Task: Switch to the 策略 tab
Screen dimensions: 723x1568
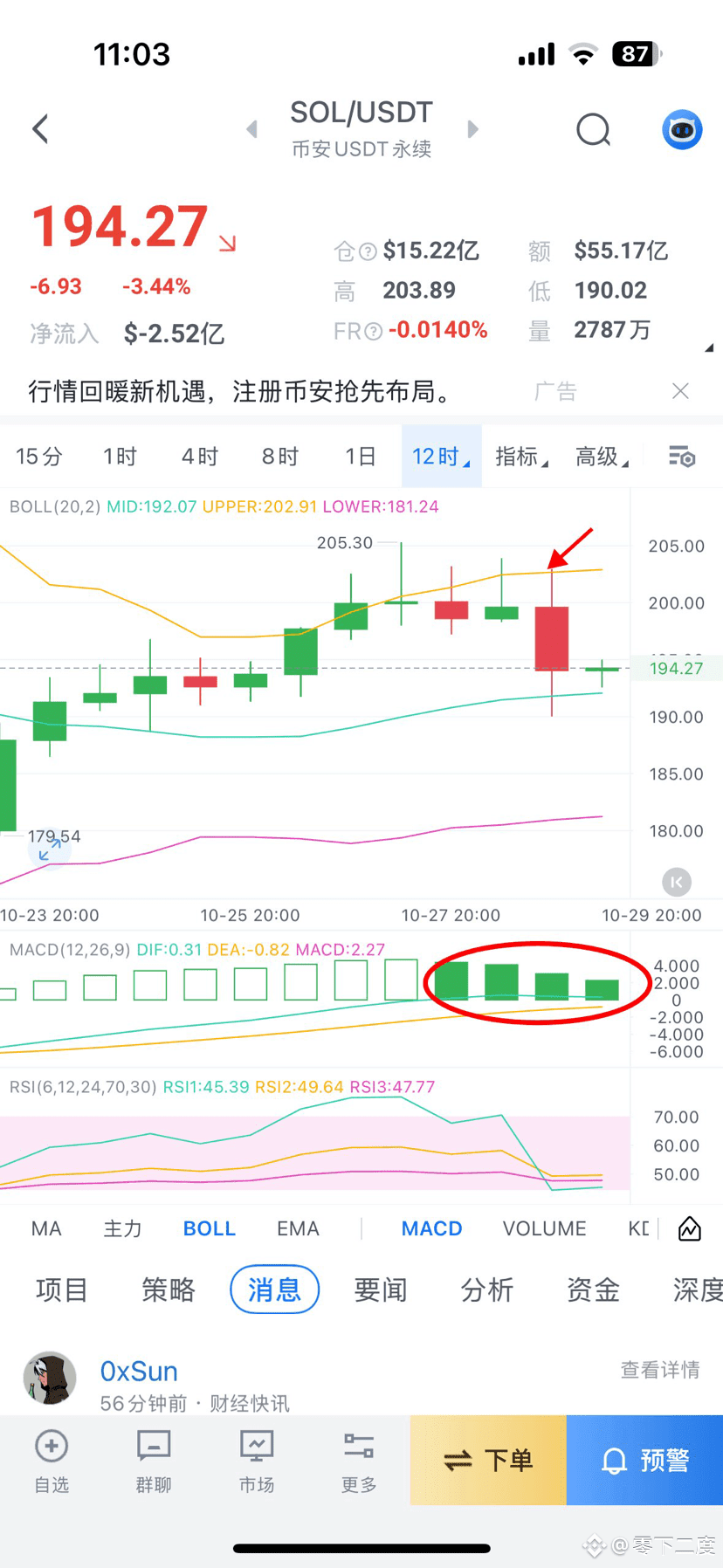Action: (169, 1289)
